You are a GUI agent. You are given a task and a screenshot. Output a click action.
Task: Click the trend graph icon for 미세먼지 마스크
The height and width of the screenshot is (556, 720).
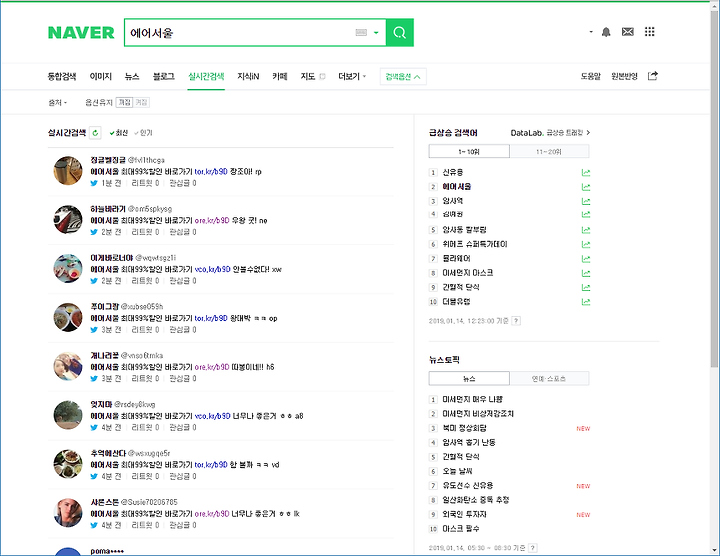click(x=585, y=273)
